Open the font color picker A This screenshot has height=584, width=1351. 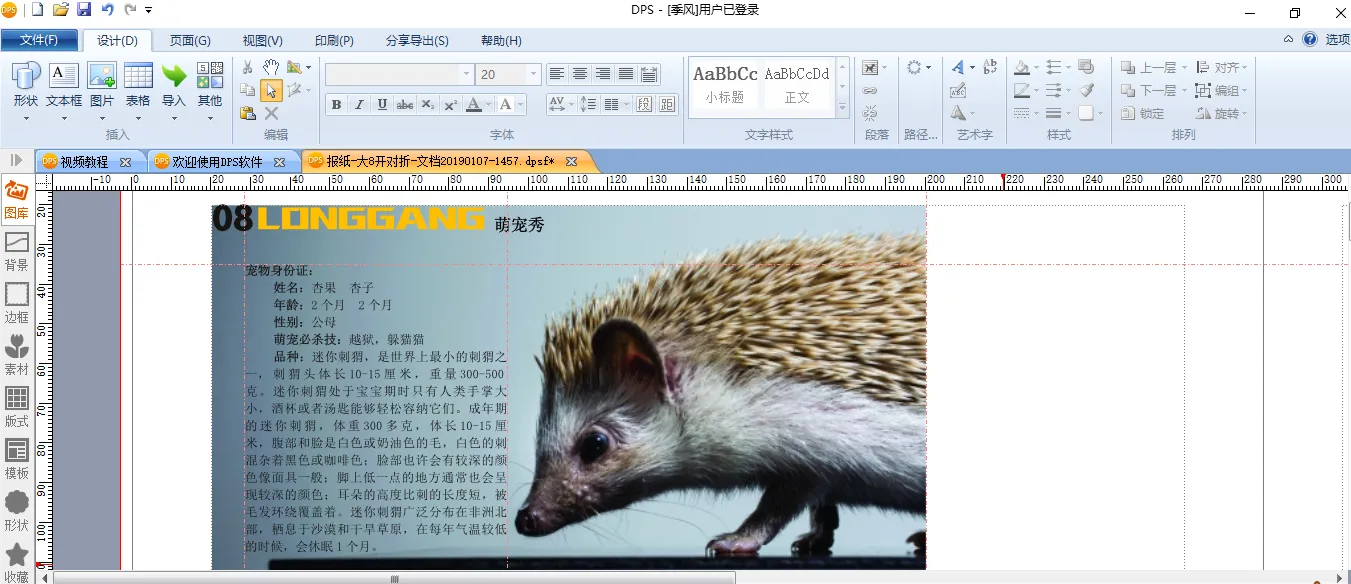point(474,105)
